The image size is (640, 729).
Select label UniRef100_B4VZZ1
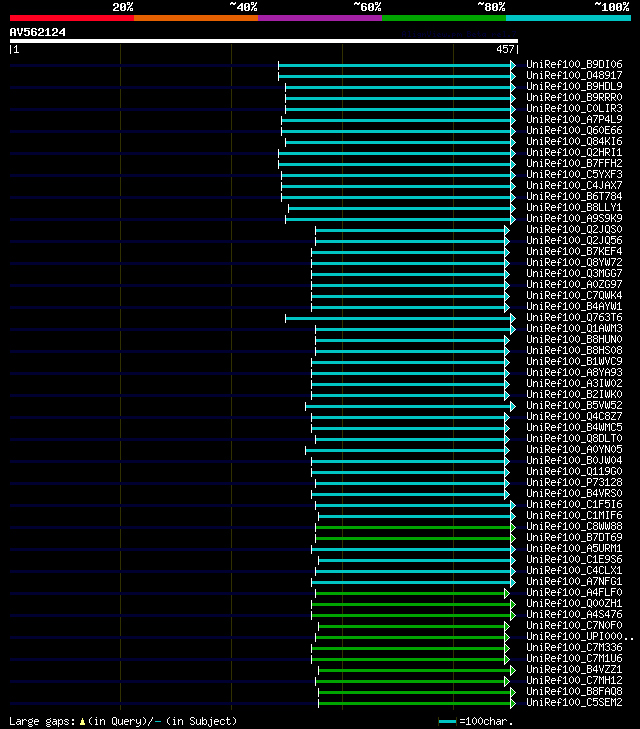574,669
